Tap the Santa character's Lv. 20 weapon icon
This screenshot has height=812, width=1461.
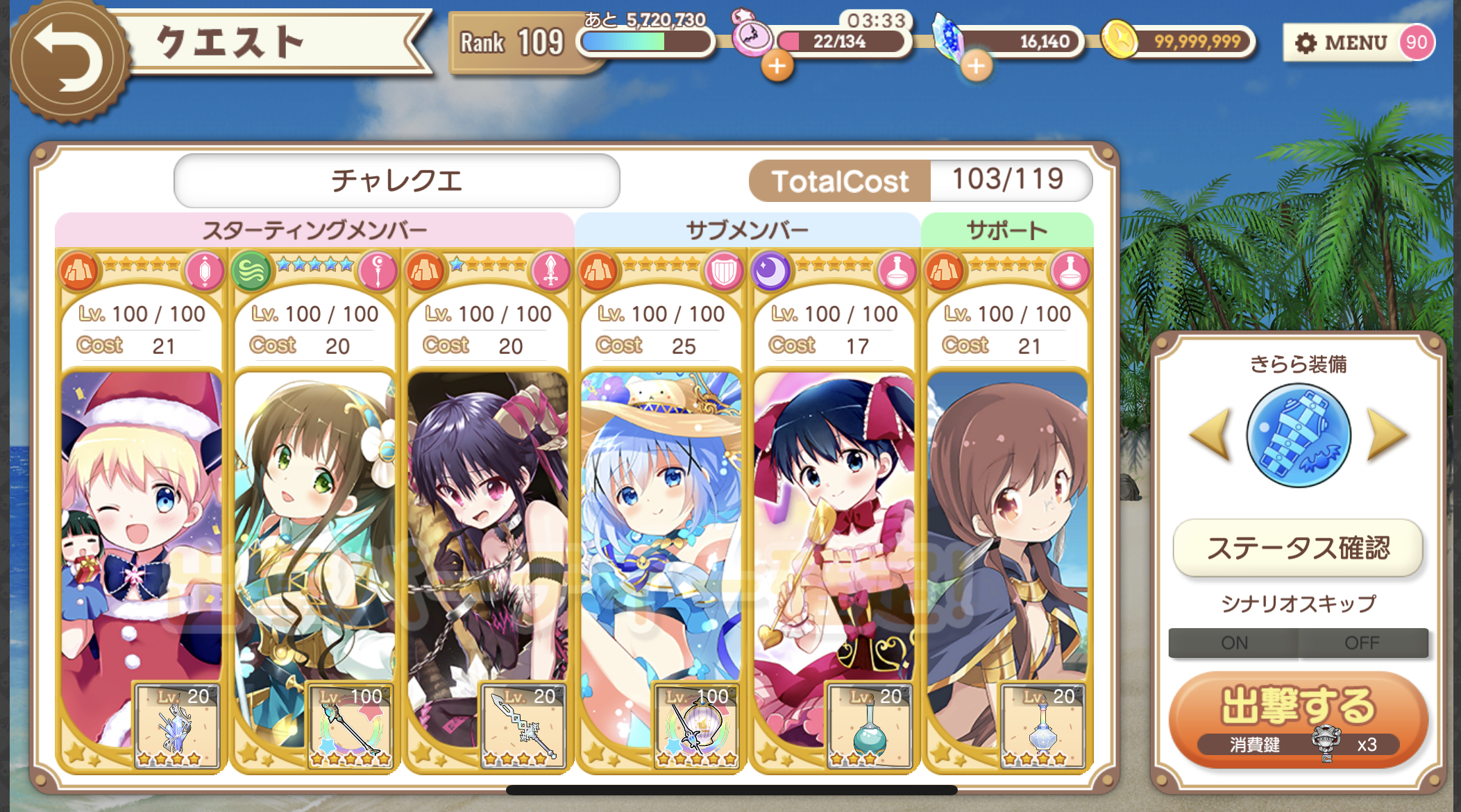178,725
